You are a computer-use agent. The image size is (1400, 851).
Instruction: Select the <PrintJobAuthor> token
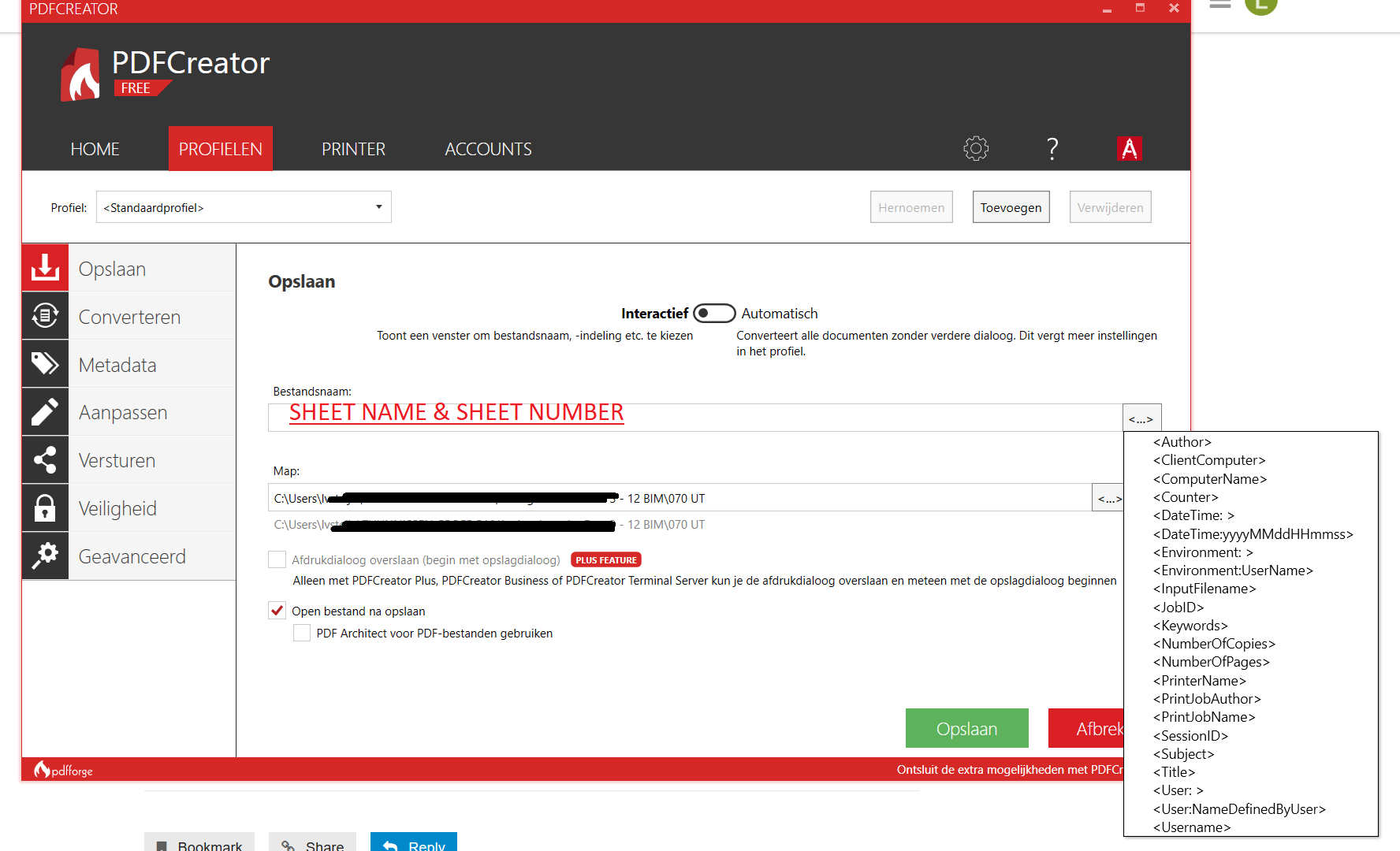click(1207, 699)
